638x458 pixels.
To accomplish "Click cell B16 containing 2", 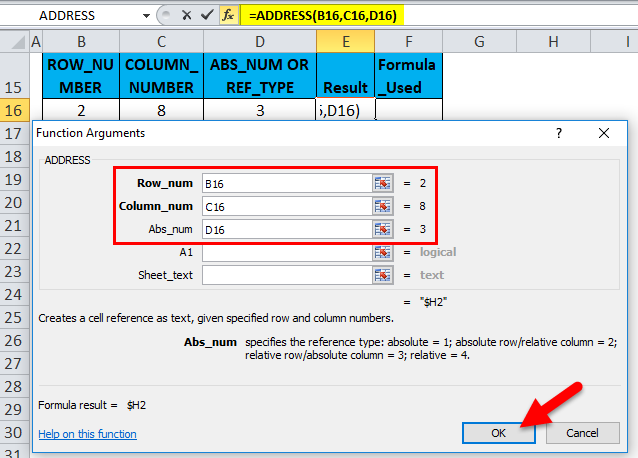I will click(81, 110).
